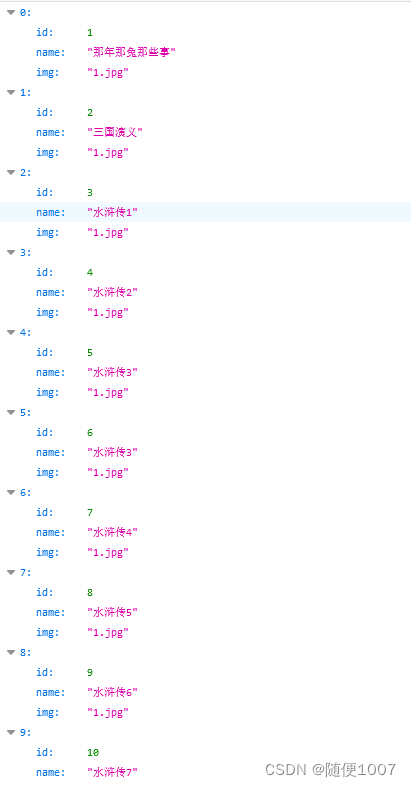411x787 pixels.
Task: Select the name value "那年那兔那些事"
Action: coord(131,52)
